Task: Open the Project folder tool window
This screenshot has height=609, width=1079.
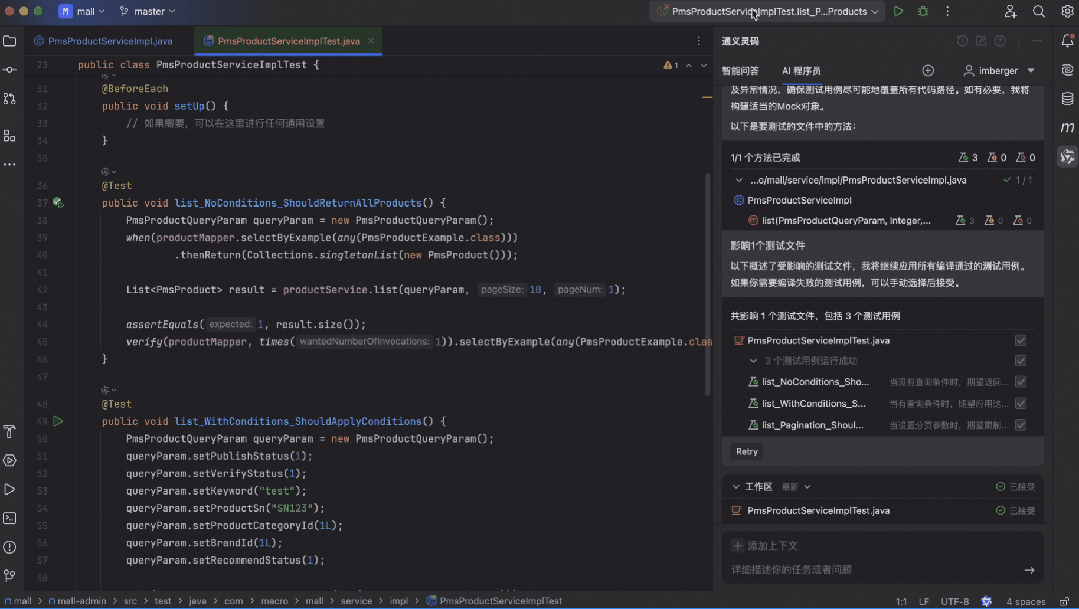Action: 10,41
